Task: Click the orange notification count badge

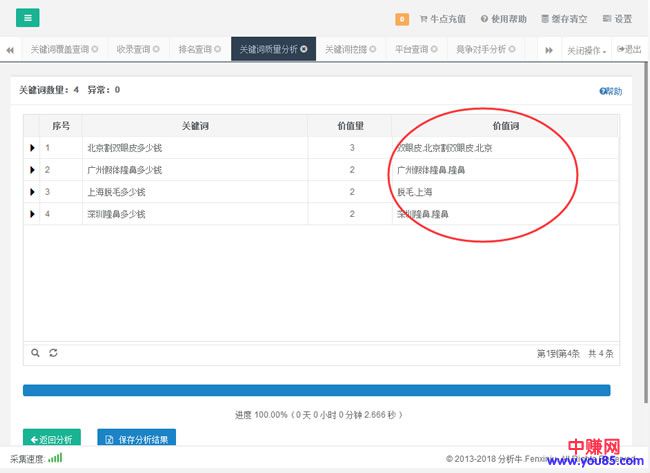Action: pyautogui.click(x=402, y=19)
